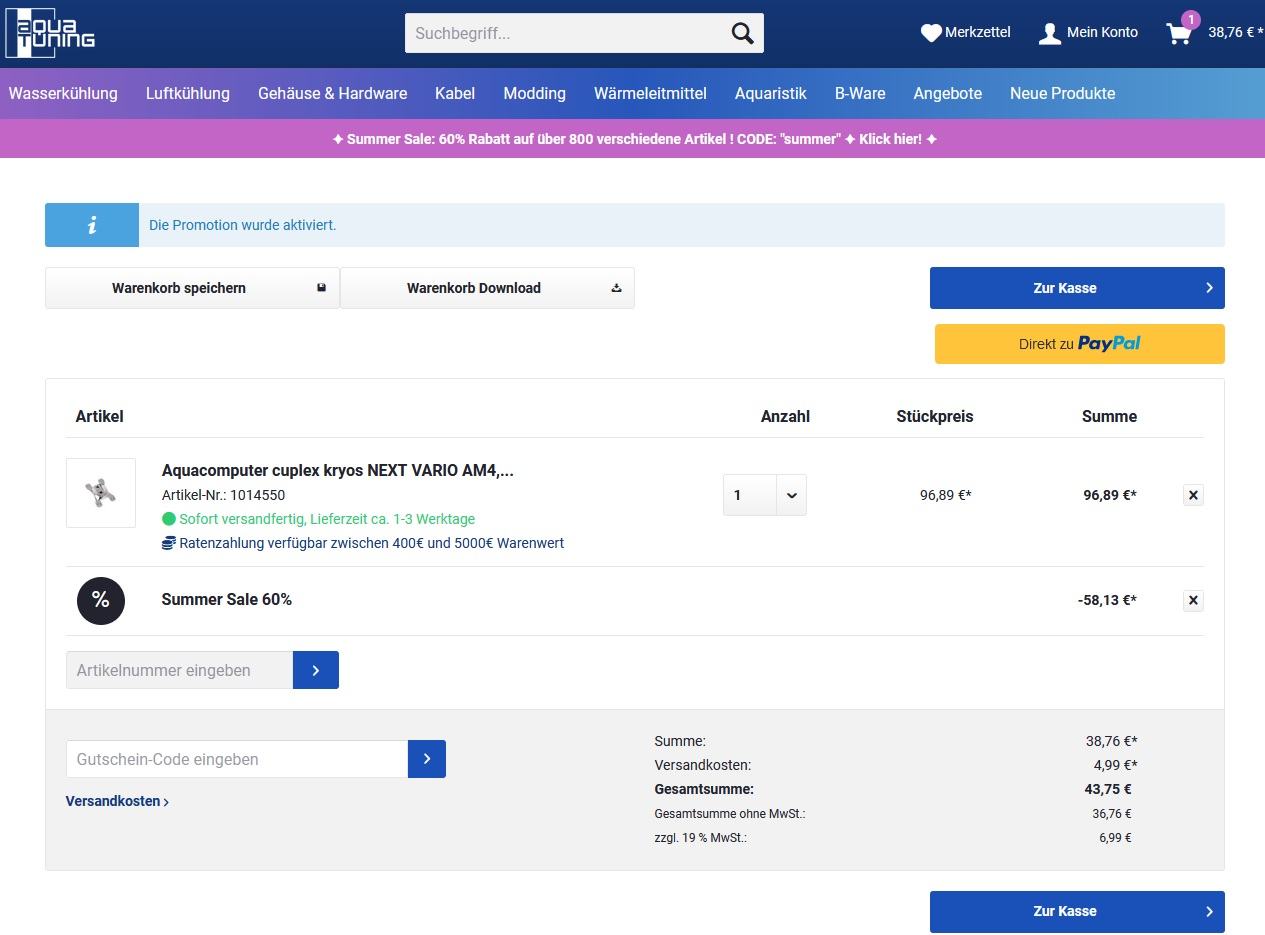
Task: Click the search magnifier icon
Action: 742,33
